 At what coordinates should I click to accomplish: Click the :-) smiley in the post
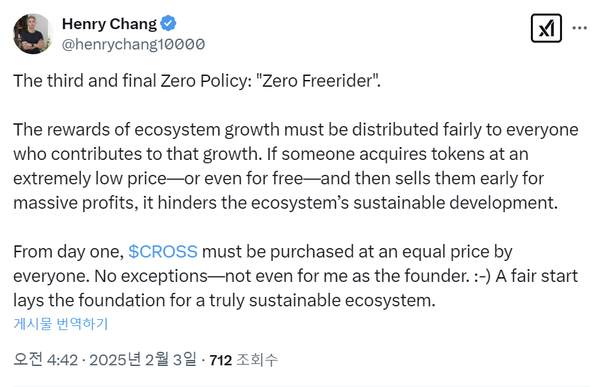(482, 276)
